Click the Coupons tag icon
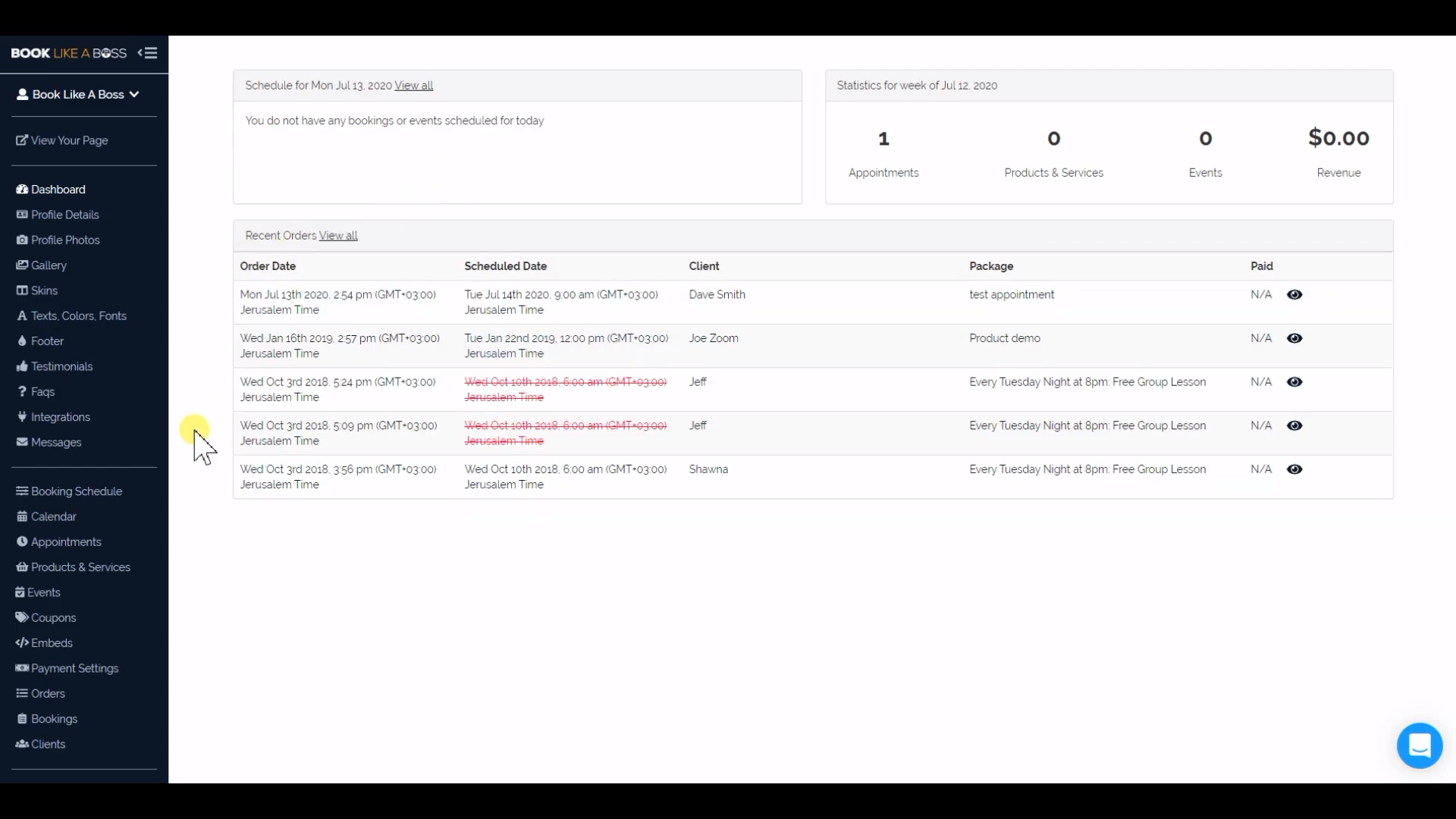Image resolution: width=1456 pixels, height=819 pixels. pyautogui.click(x=22, y=617)
